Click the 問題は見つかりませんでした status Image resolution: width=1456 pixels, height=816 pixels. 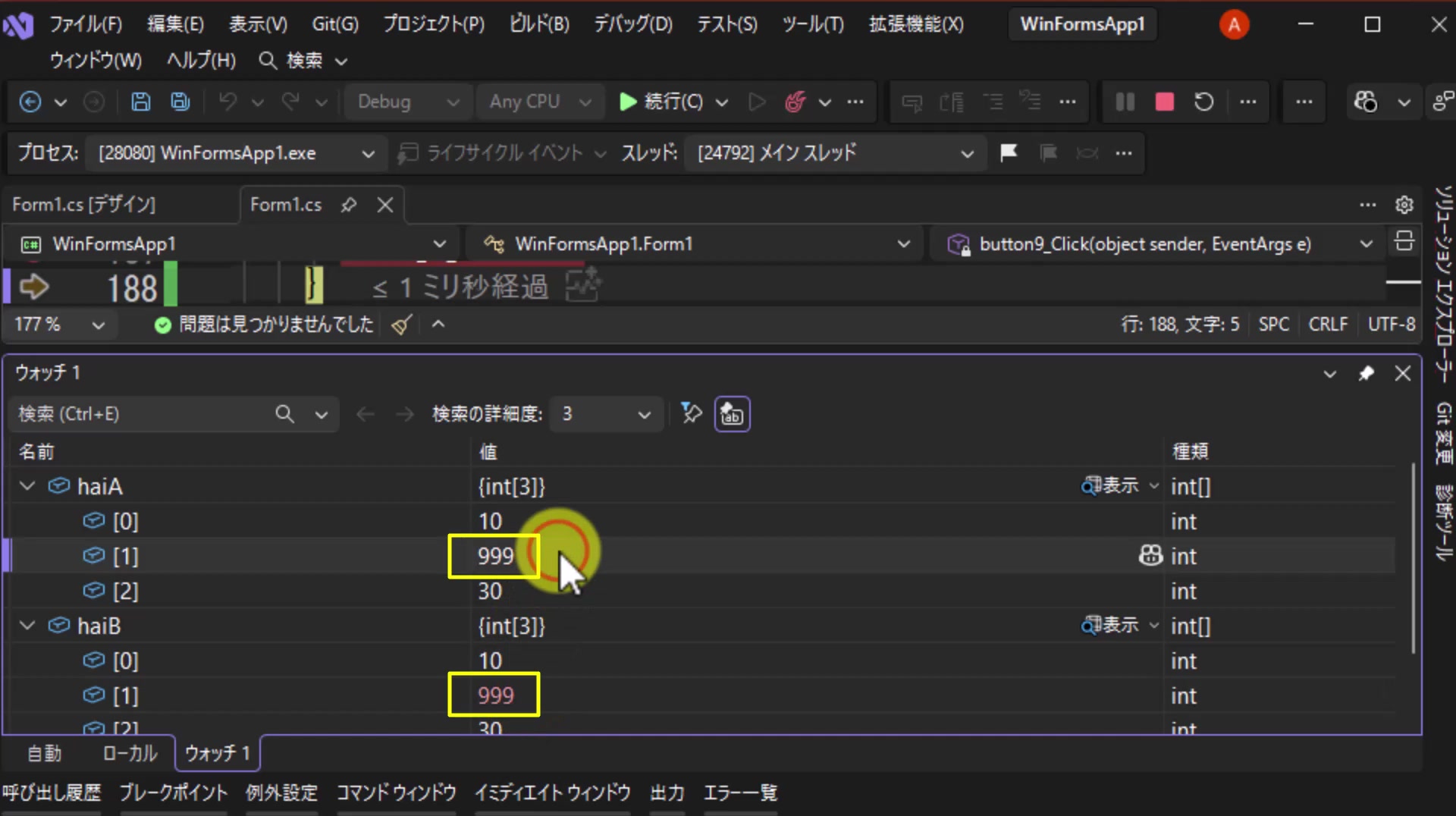coord(264,325)
